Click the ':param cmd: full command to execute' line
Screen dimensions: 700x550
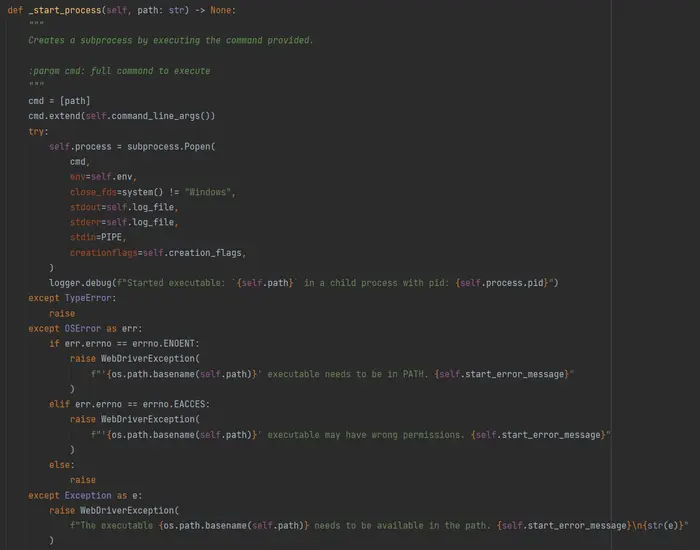(119, 71)
